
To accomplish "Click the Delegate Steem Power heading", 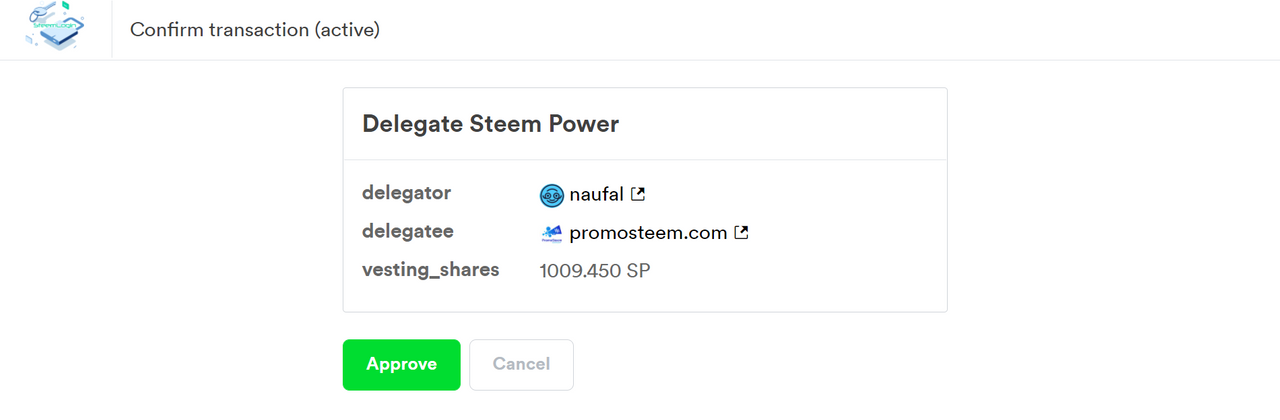I will click(x=490, y=124).
